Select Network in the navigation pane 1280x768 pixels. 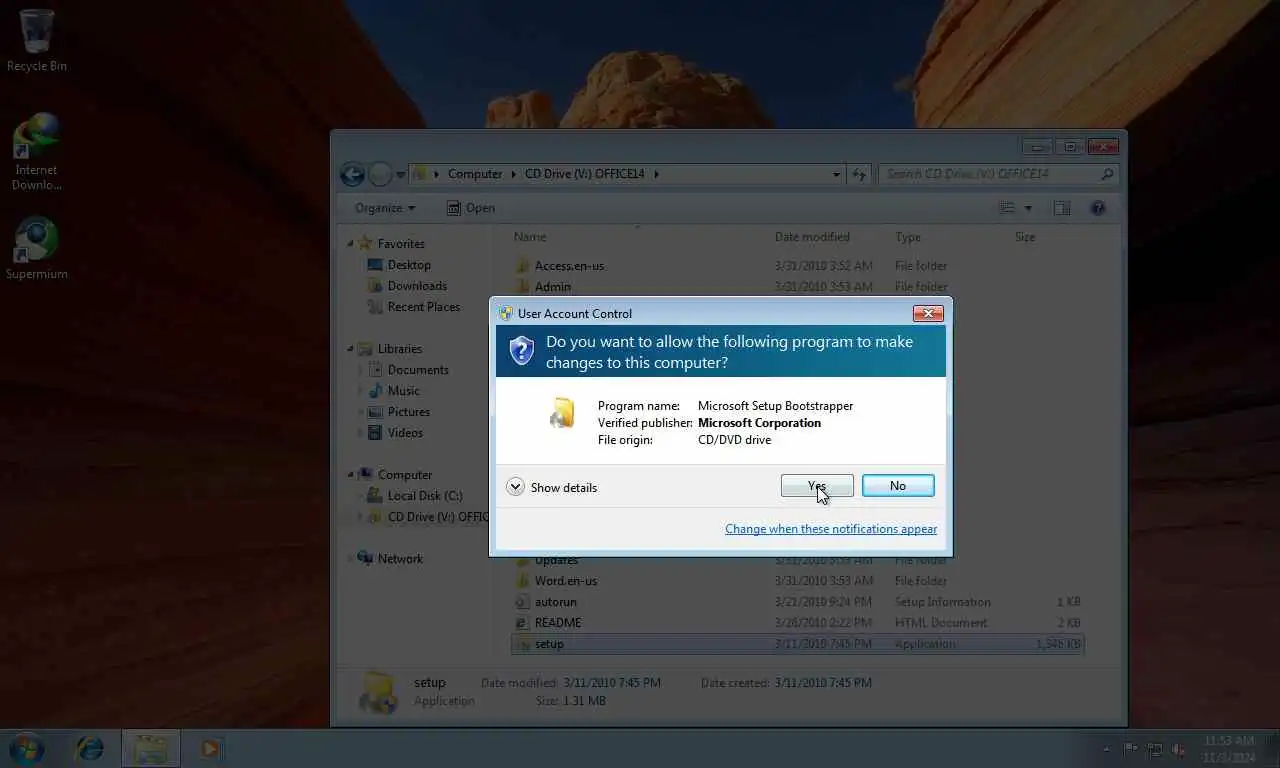coord(400,559)
